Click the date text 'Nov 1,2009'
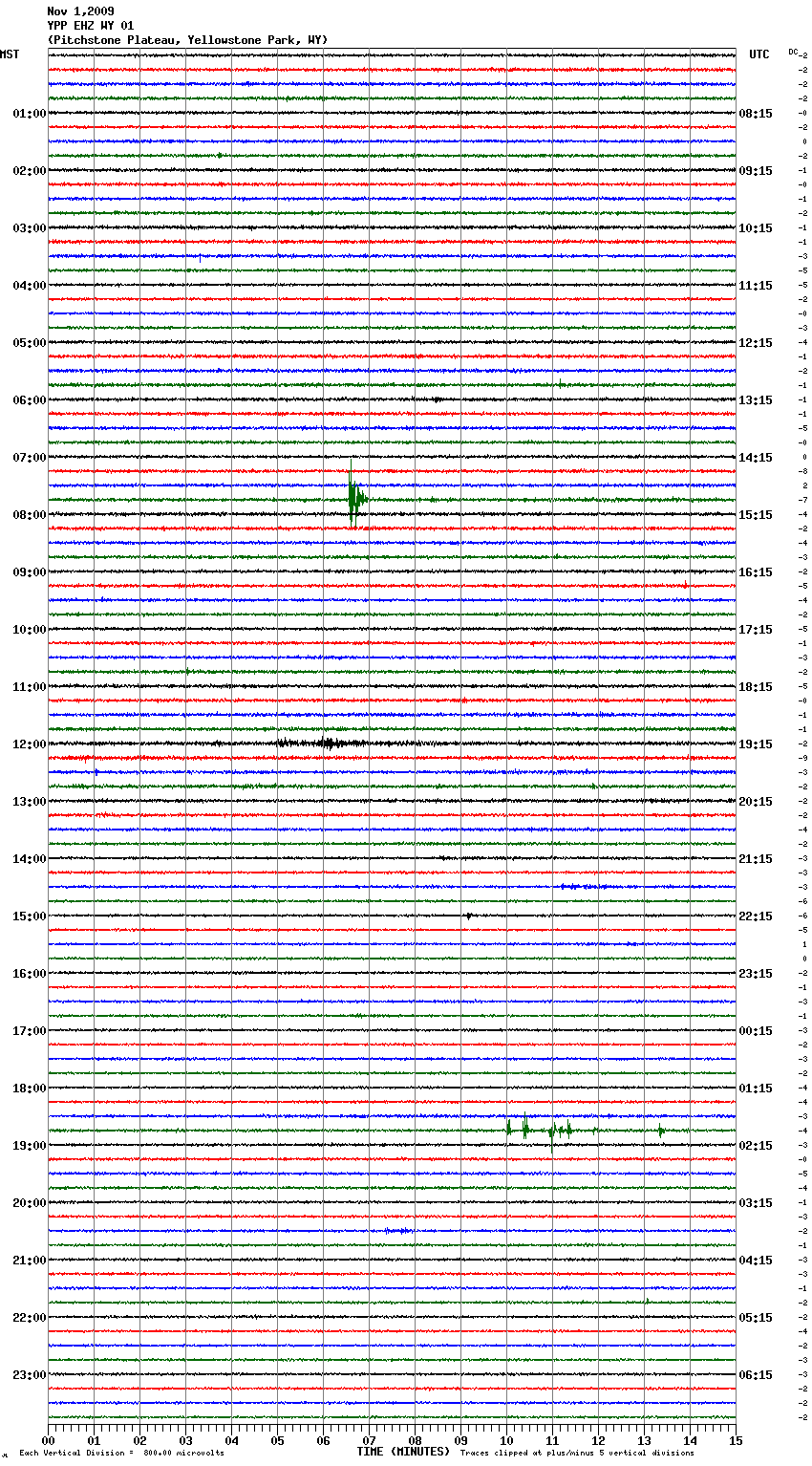This screenshot has height=1466, width=812. 80,11
